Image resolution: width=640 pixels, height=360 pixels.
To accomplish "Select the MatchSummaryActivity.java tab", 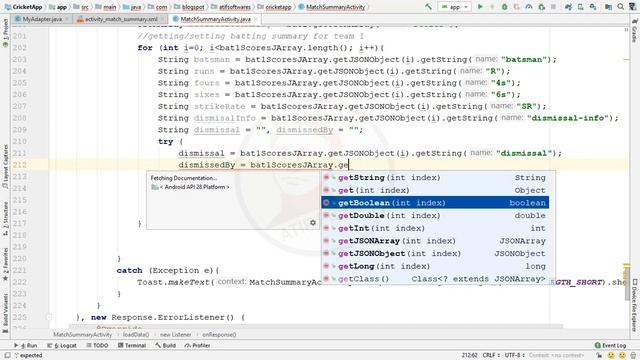I will pos(215,19).
